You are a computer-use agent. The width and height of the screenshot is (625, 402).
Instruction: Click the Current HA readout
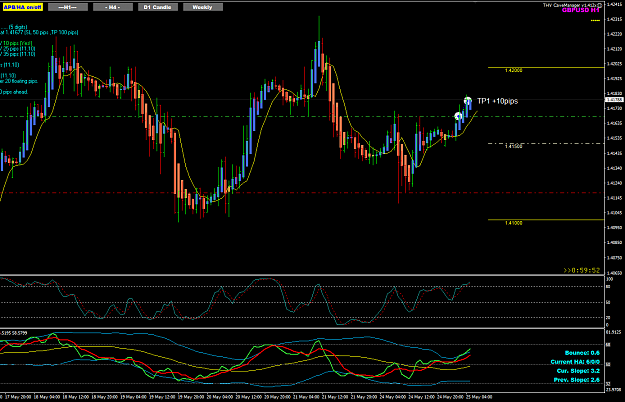(x=575, y=362)
